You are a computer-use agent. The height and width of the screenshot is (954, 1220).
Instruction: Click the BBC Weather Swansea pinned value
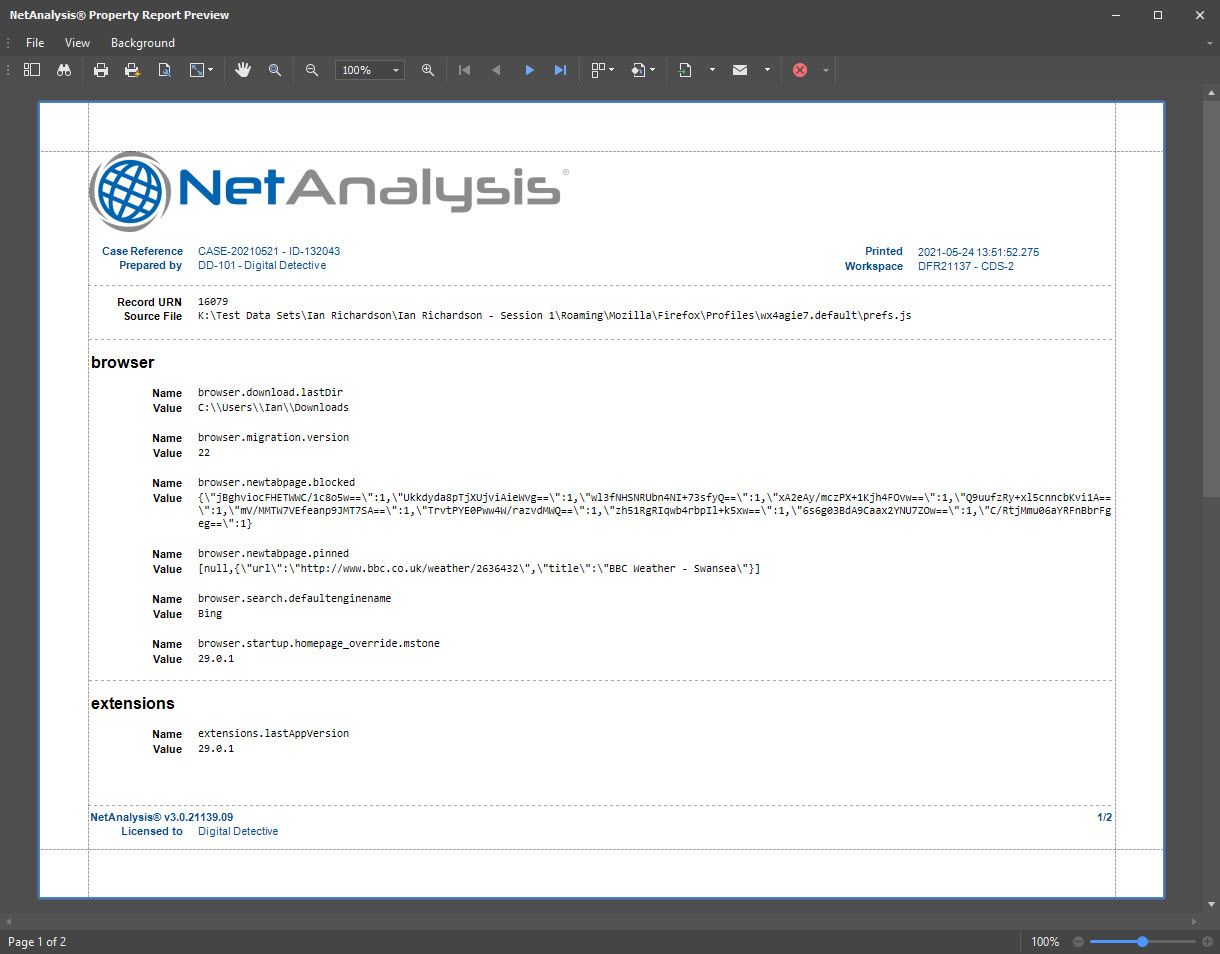tap(479, 568)
